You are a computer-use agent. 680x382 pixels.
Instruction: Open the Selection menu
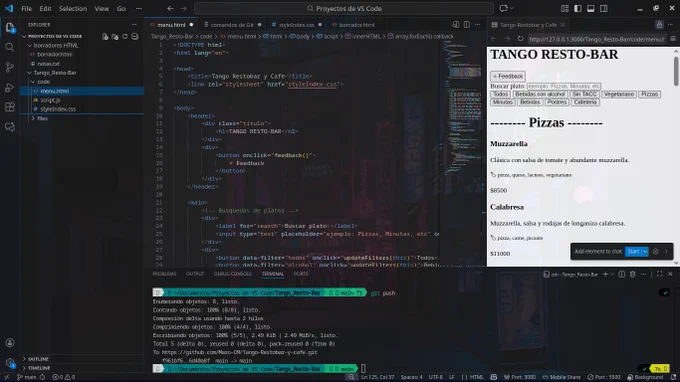[73, 8]
